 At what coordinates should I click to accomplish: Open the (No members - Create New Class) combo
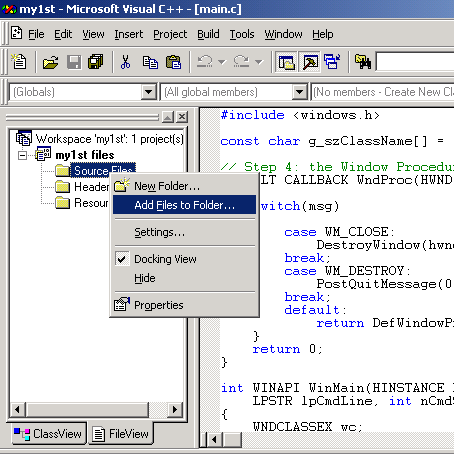383,92
